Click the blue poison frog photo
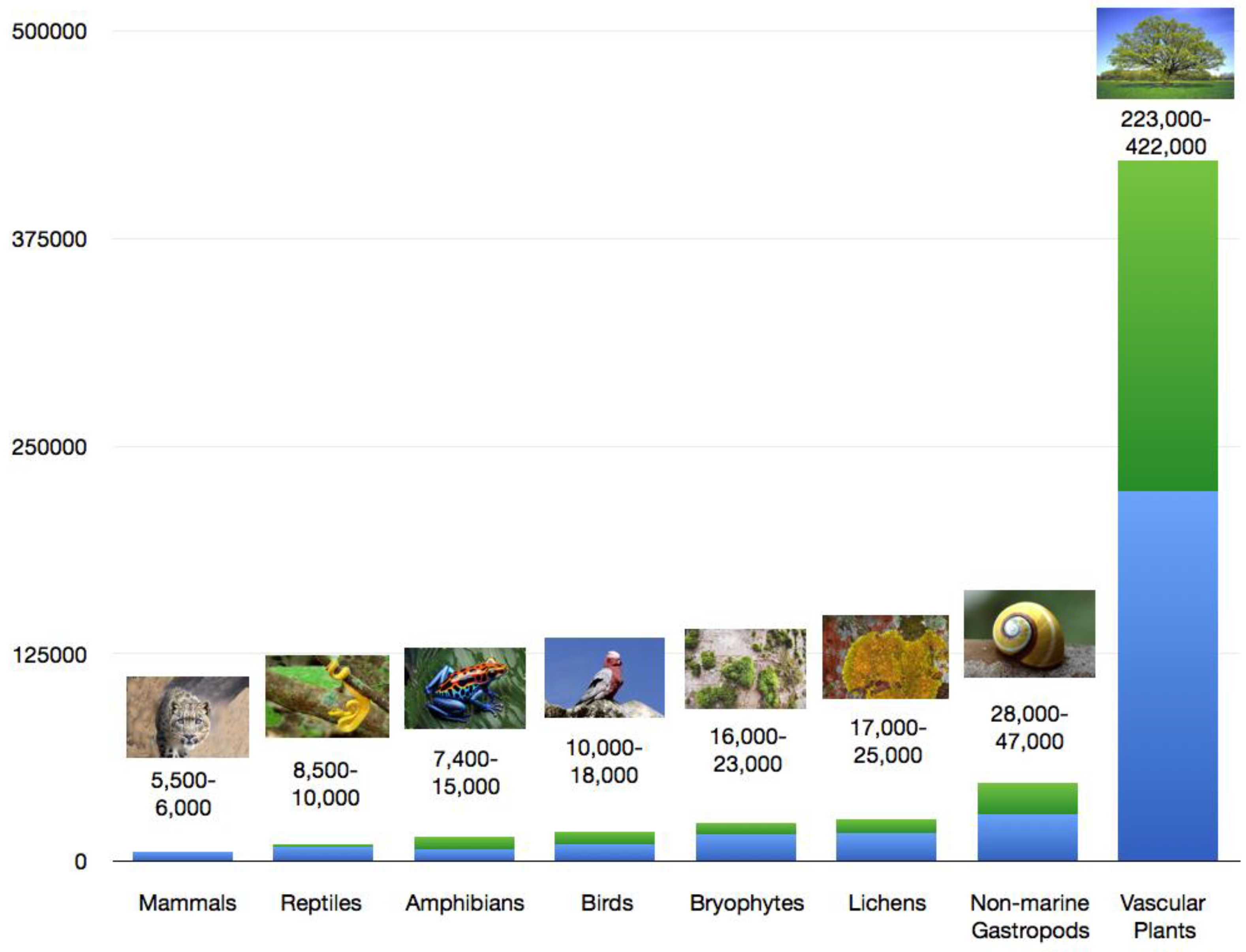 (x=464, y=688)
